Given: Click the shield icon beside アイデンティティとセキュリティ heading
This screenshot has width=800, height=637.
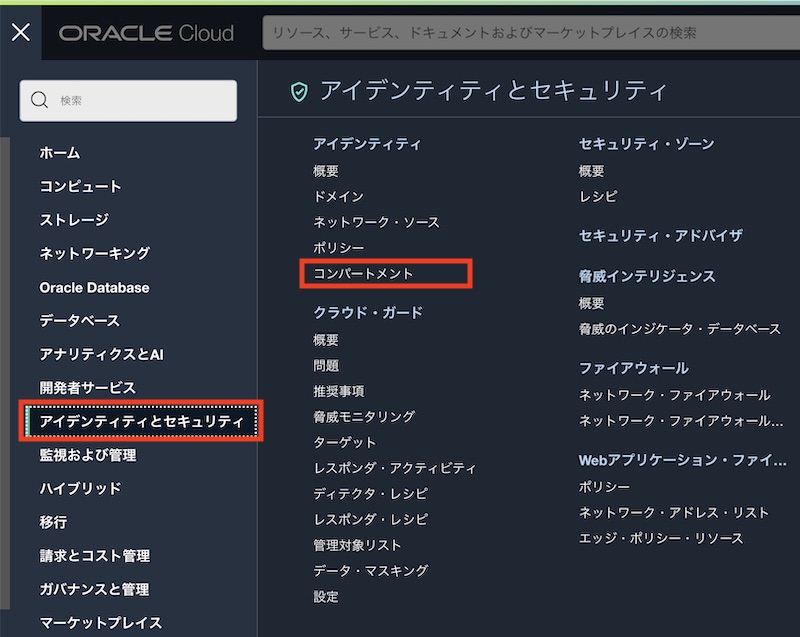Looking at the screenshot, I should click(298, 92).
